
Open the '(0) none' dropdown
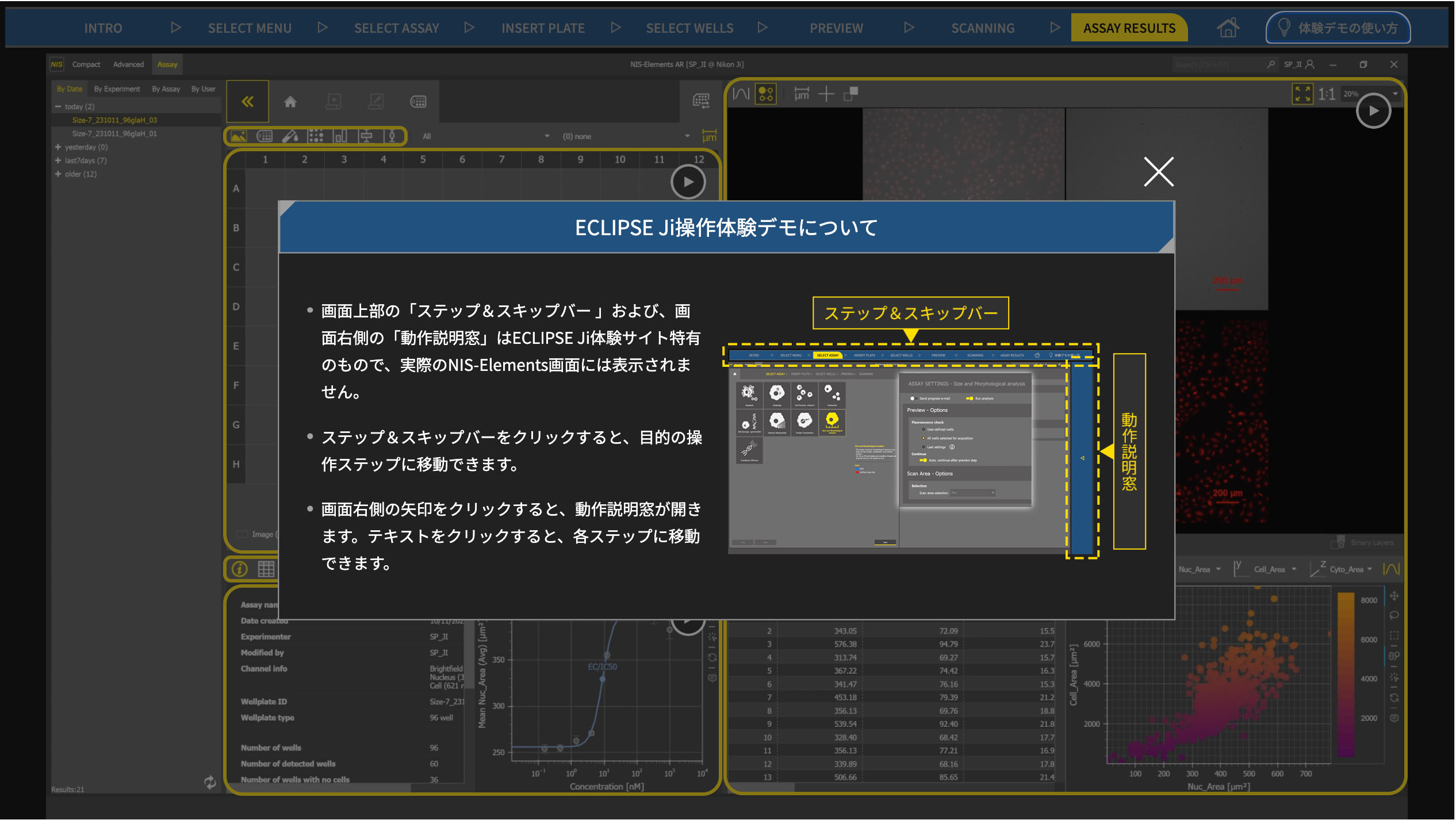[626, 136]
